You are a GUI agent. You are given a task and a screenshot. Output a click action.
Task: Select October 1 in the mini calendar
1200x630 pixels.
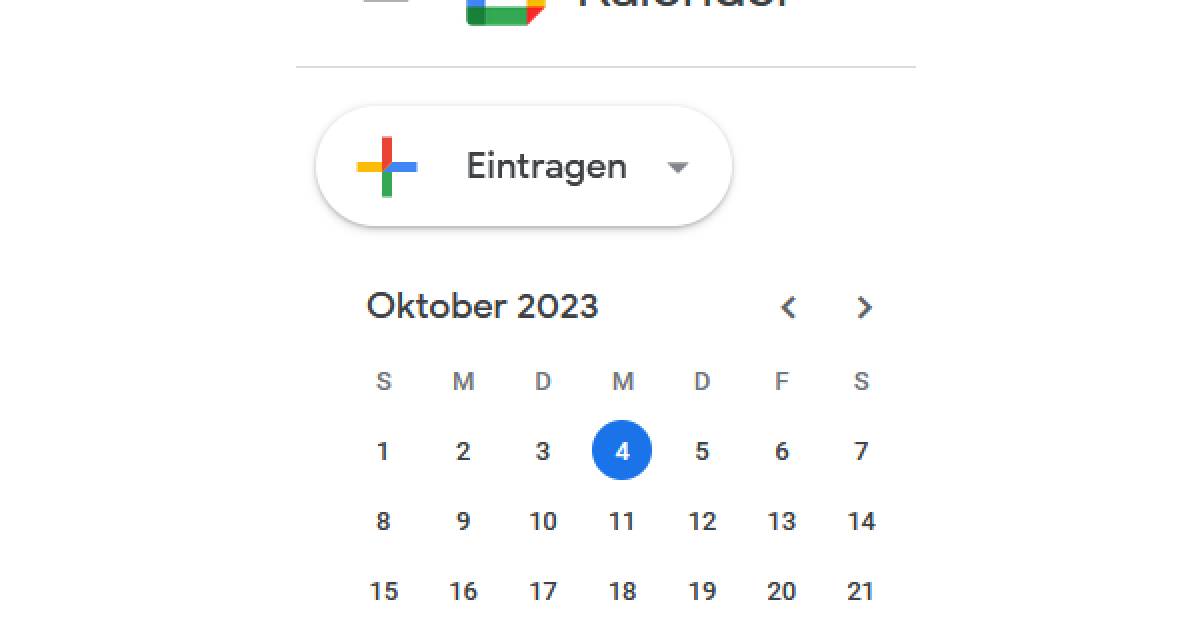click(383, 451)
